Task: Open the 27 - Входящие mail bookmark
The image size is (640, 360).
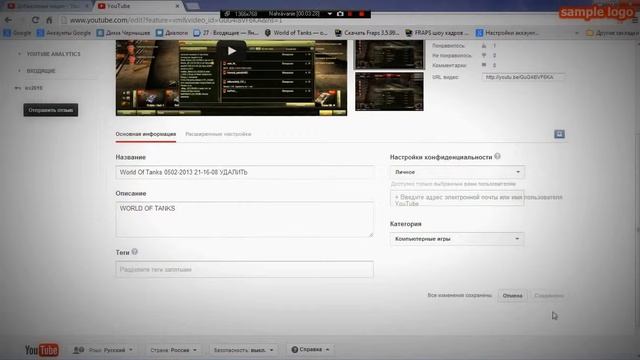Action: pos(226,33)
